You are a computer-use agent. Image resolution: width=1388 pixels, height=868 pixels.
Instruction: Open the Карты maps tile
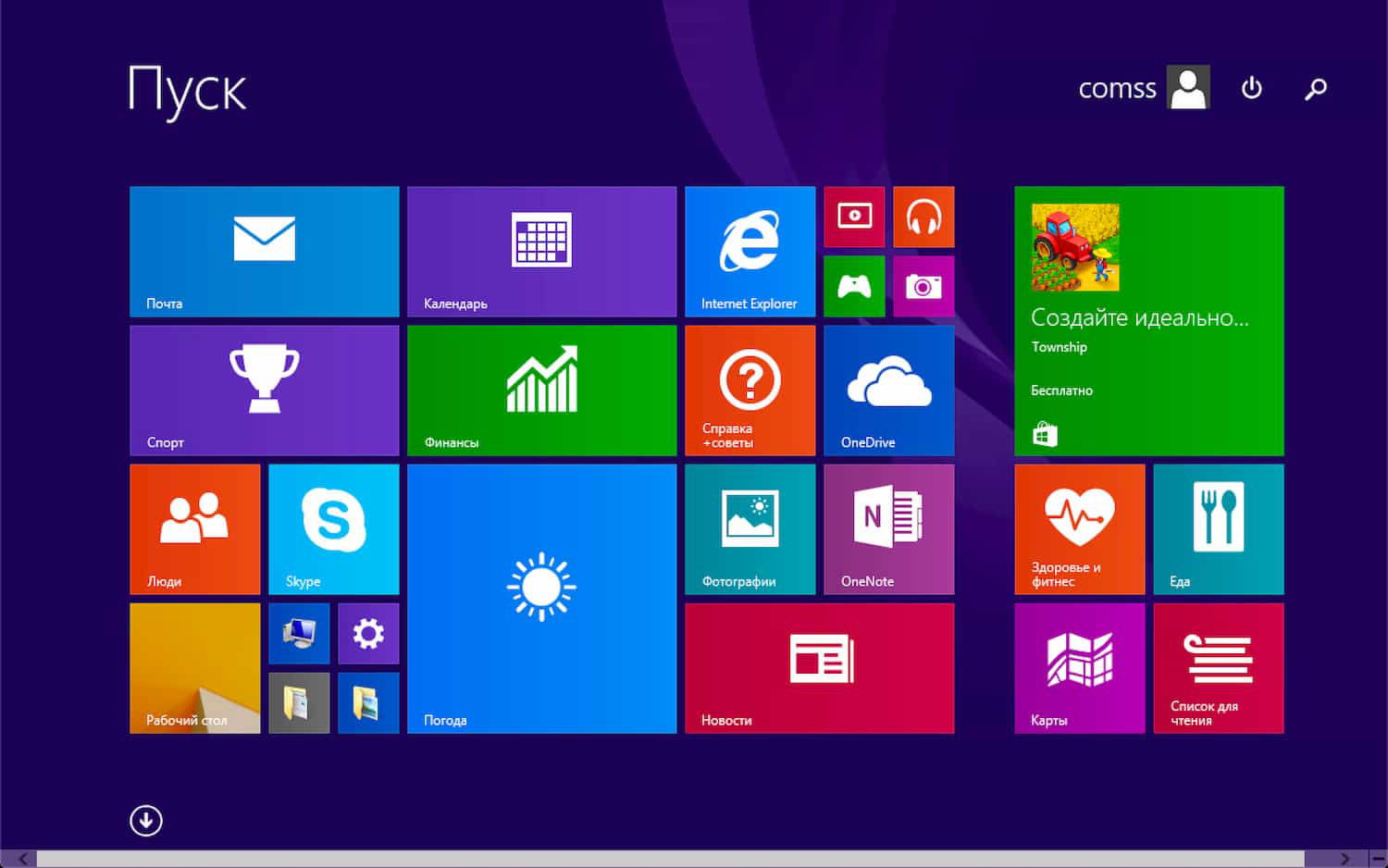pyautogui.click(x=1079, y=668)
